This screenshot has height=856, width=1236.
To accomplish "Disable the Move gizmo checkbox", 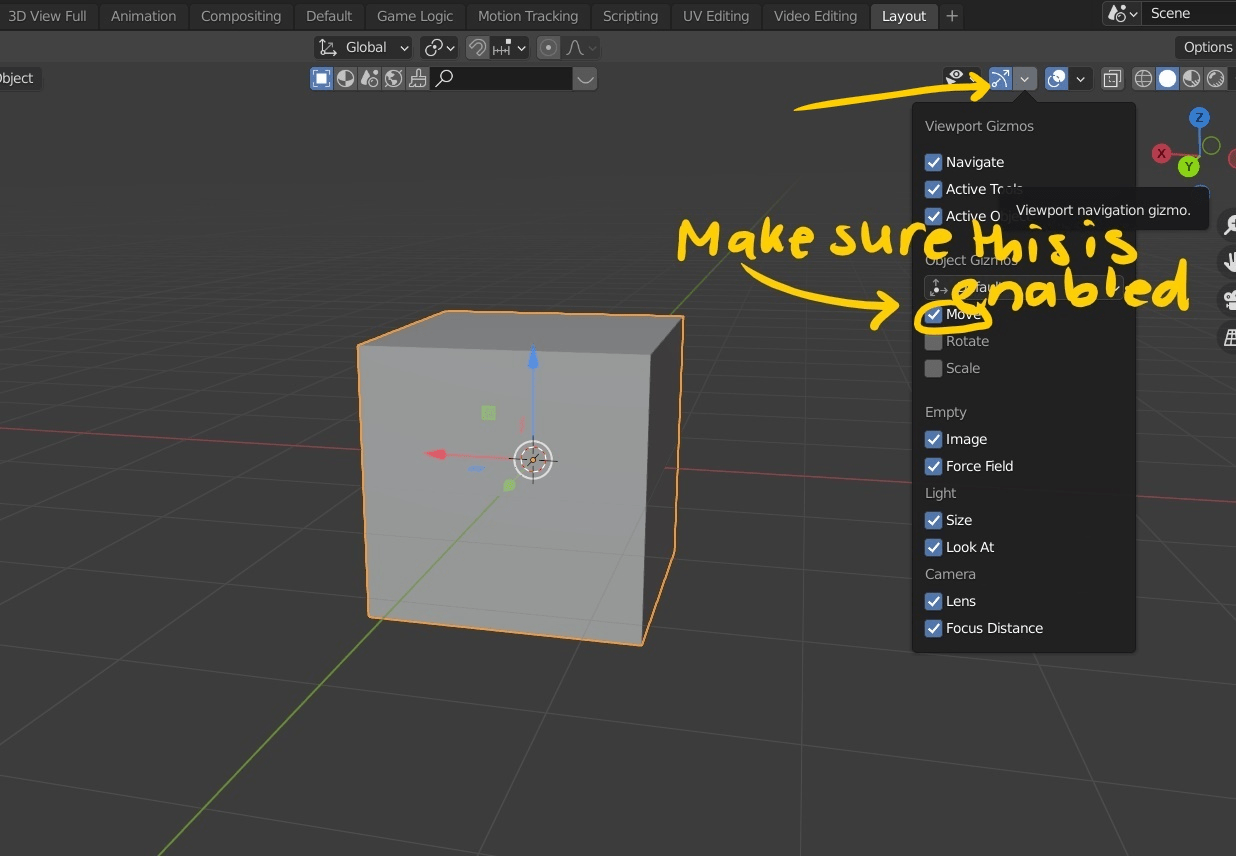I will click(x=933, y=314).
